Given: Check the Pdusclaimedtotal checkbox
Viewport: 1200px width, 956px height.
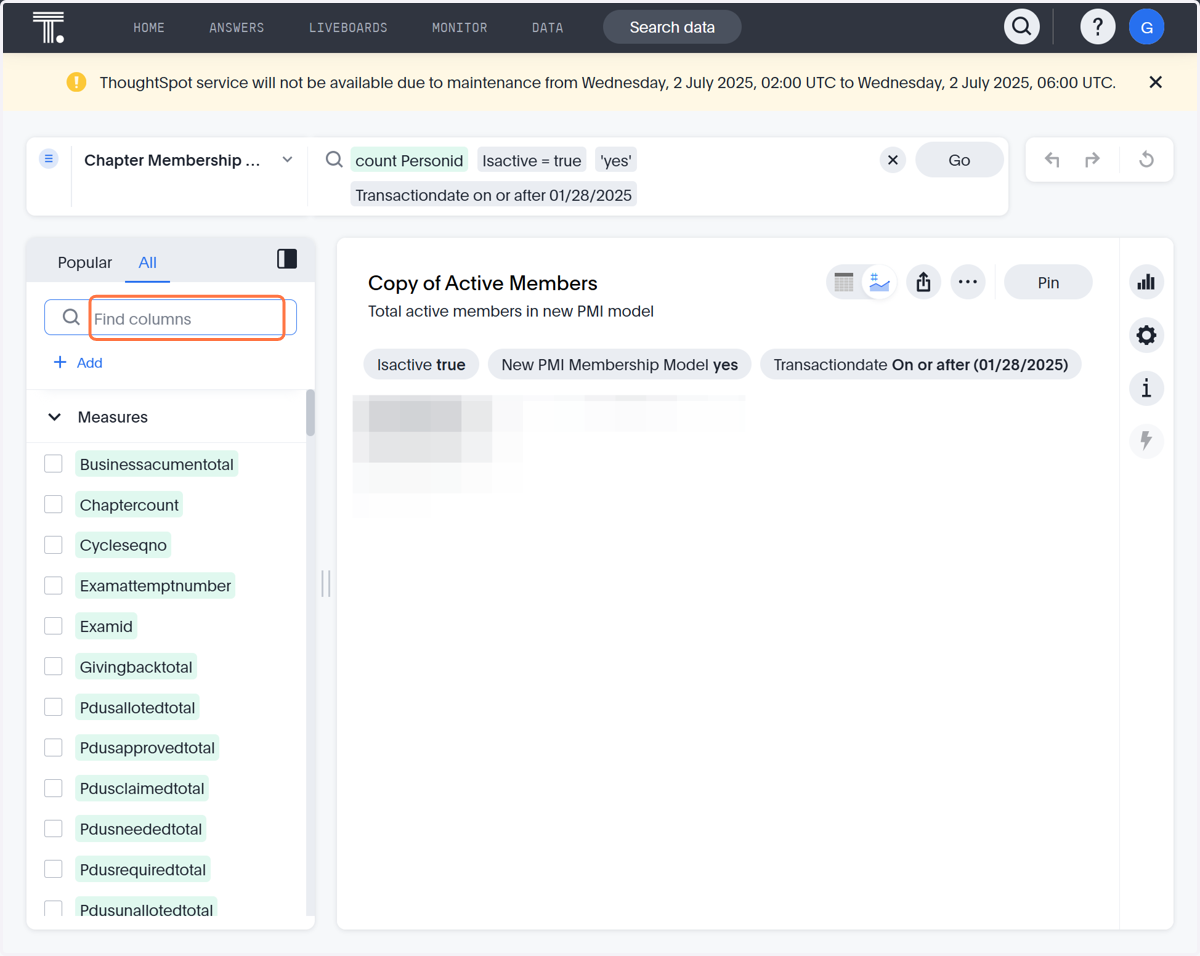Looking at the screenshot, I should [54, 788].
